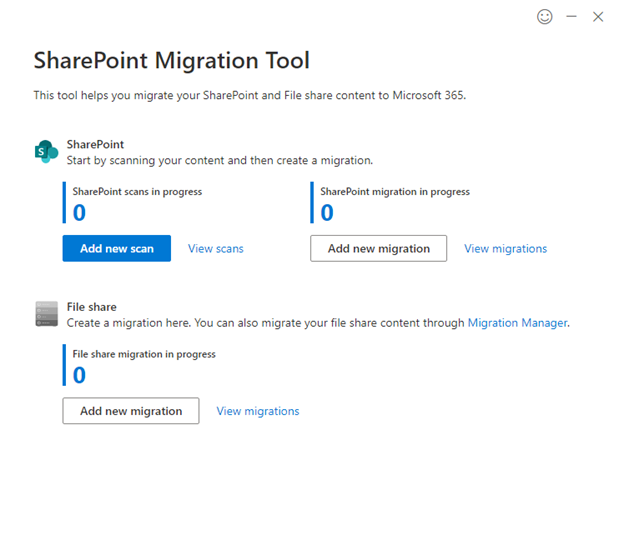Click the File share server icon
Screen dimensions: 624x550
click(x=46, y=314)
